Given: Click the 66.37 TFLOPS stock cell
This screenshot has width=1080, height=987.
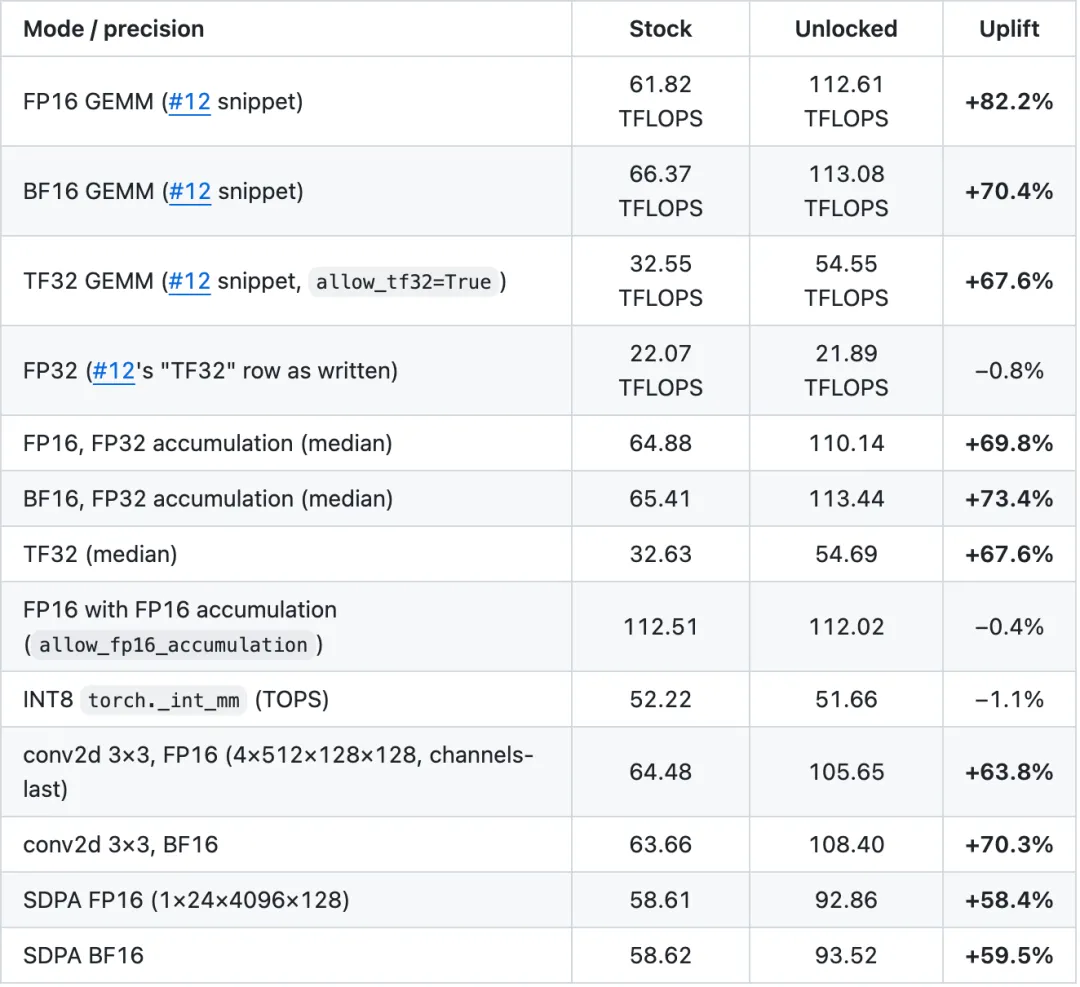Looking at the screenshot, I should 660,191.
